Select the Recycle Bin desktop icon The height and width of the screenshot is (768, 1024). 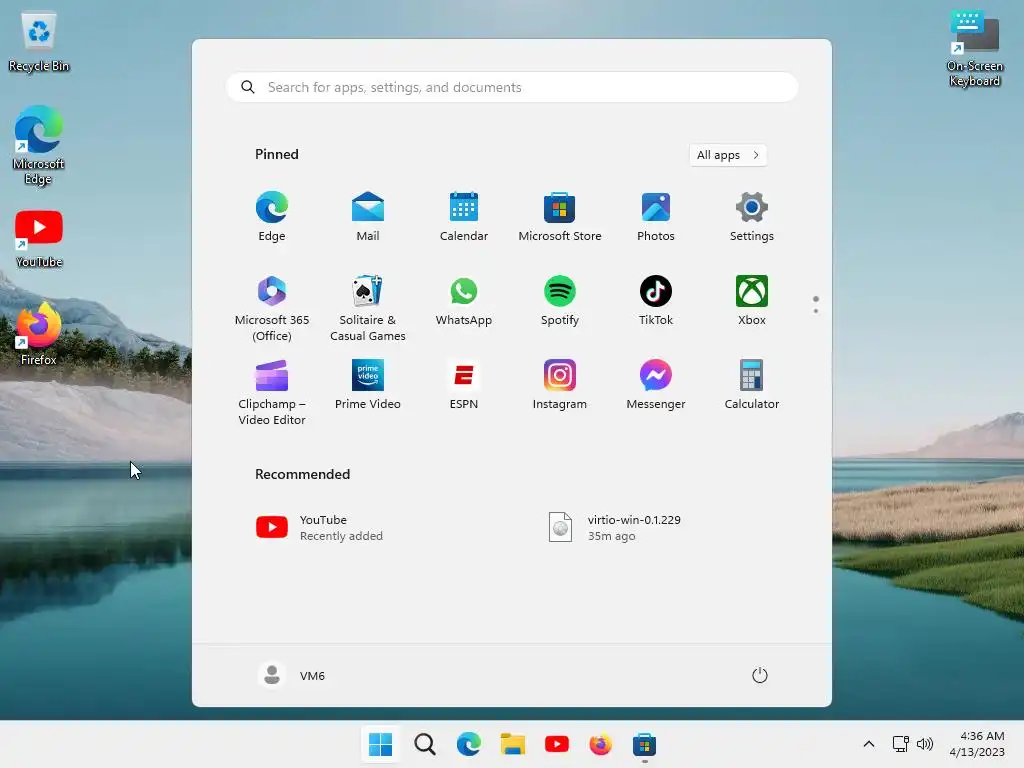(39, 43)
